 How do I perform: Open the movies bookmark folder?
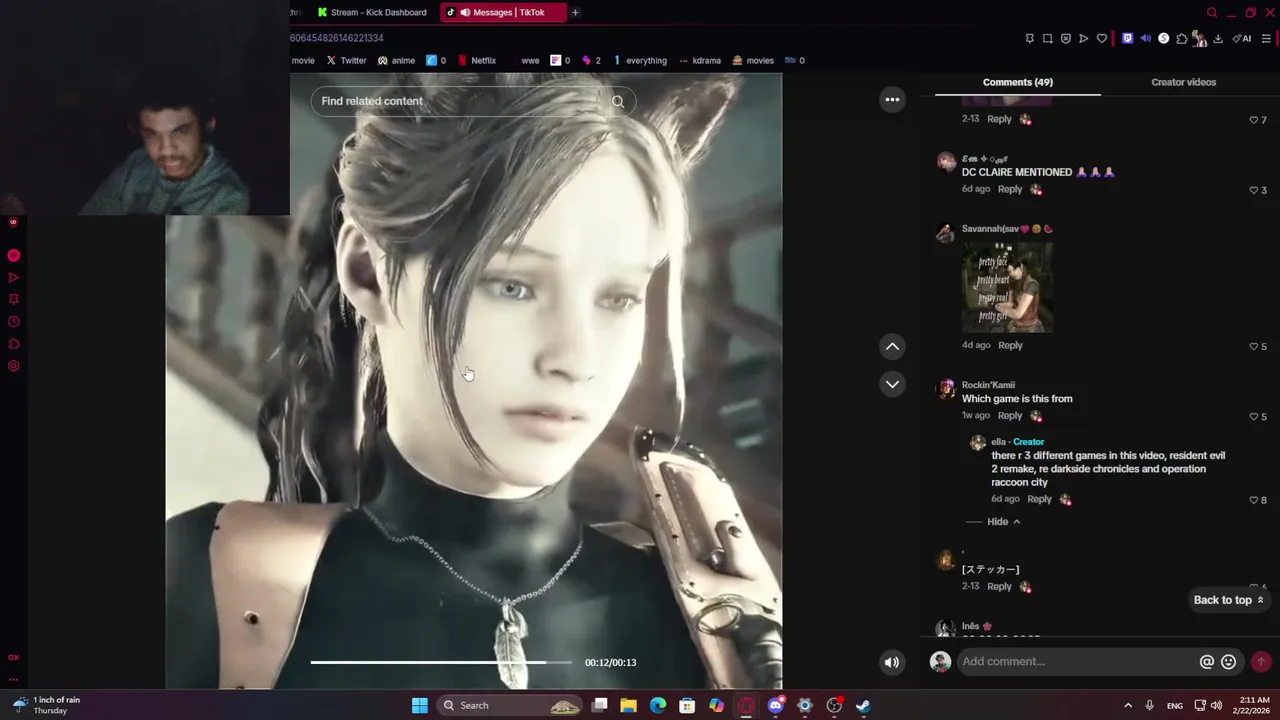coord(753,60)
